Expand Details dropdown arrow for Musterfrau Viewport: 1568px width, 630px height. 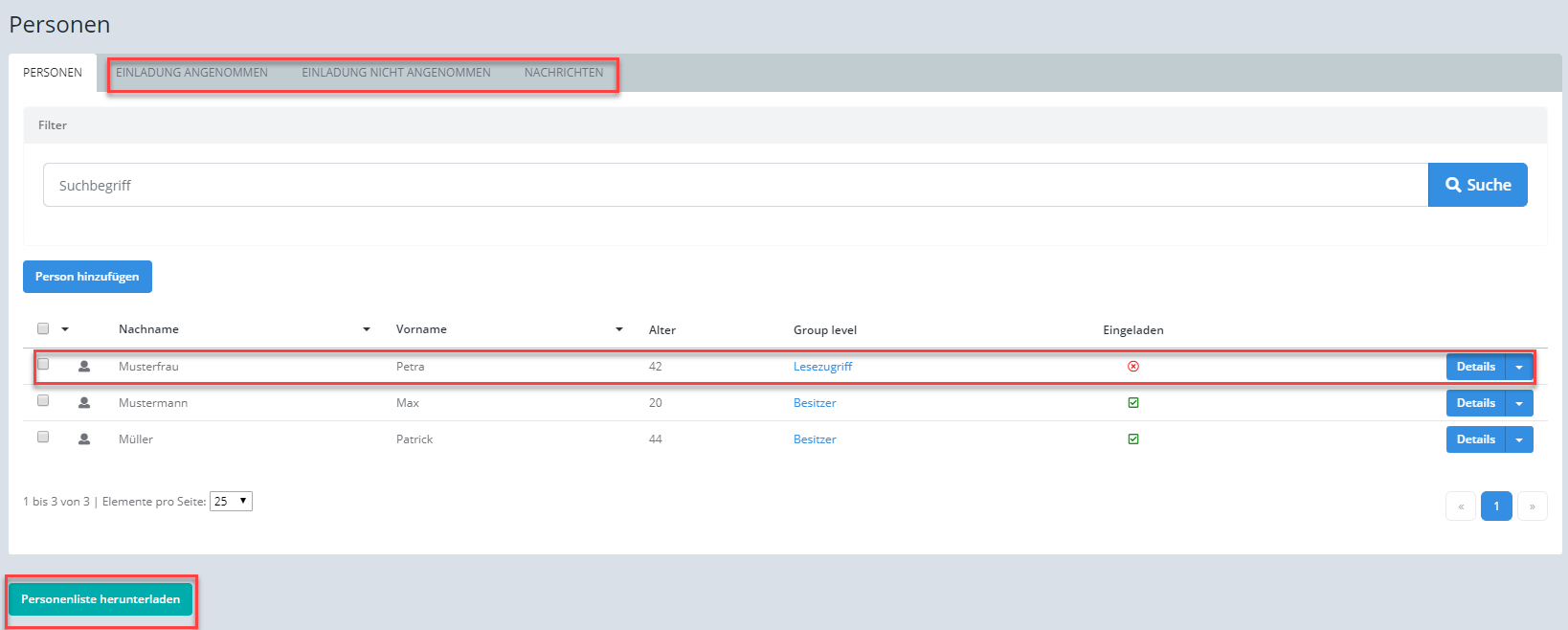click(x=1519, y=367)
